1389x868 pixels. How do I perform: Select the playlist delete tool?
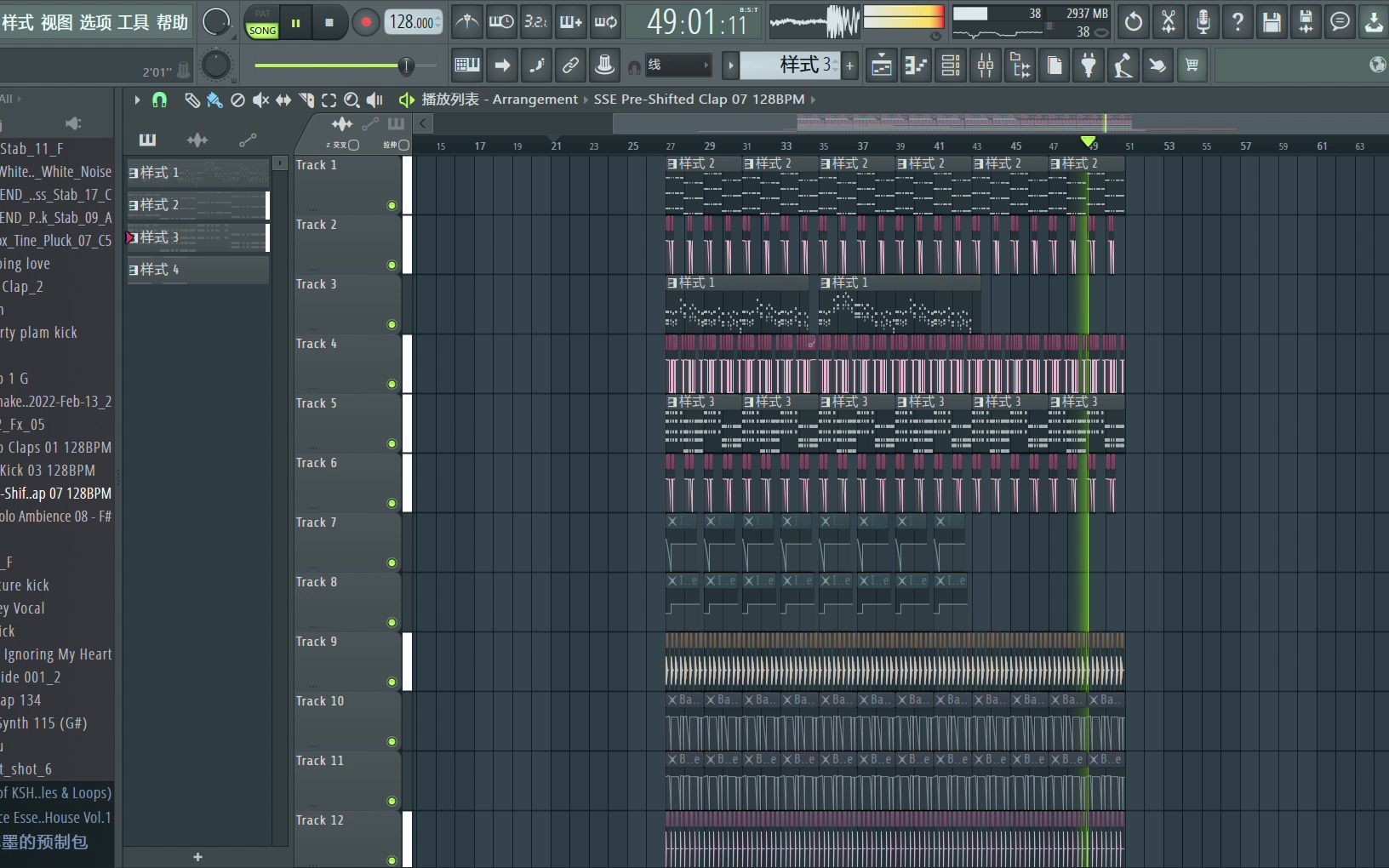[x=237, y=100]
